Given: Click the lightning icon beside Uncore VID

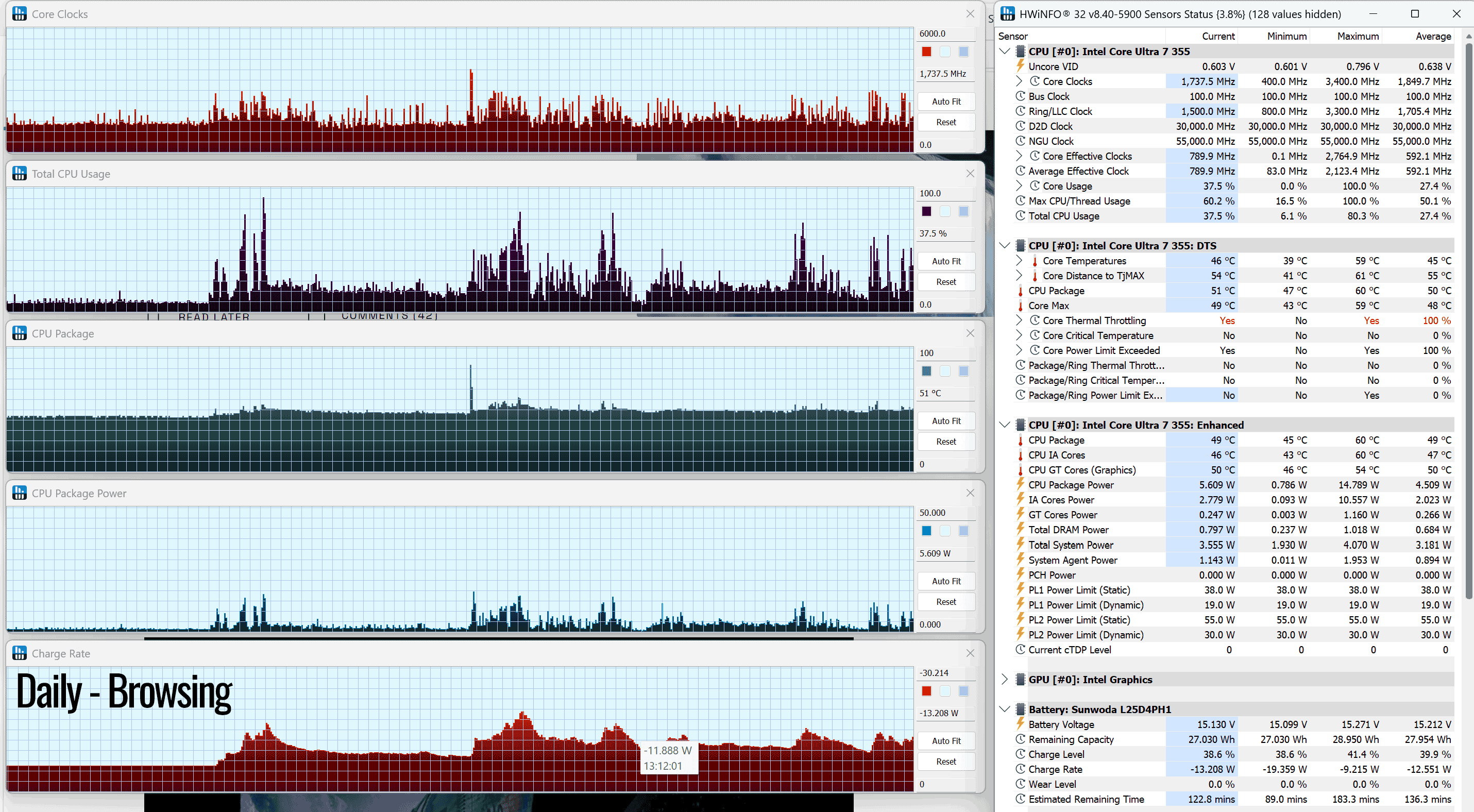Looking at the screenshot, I should click(x=1020, y=66).
